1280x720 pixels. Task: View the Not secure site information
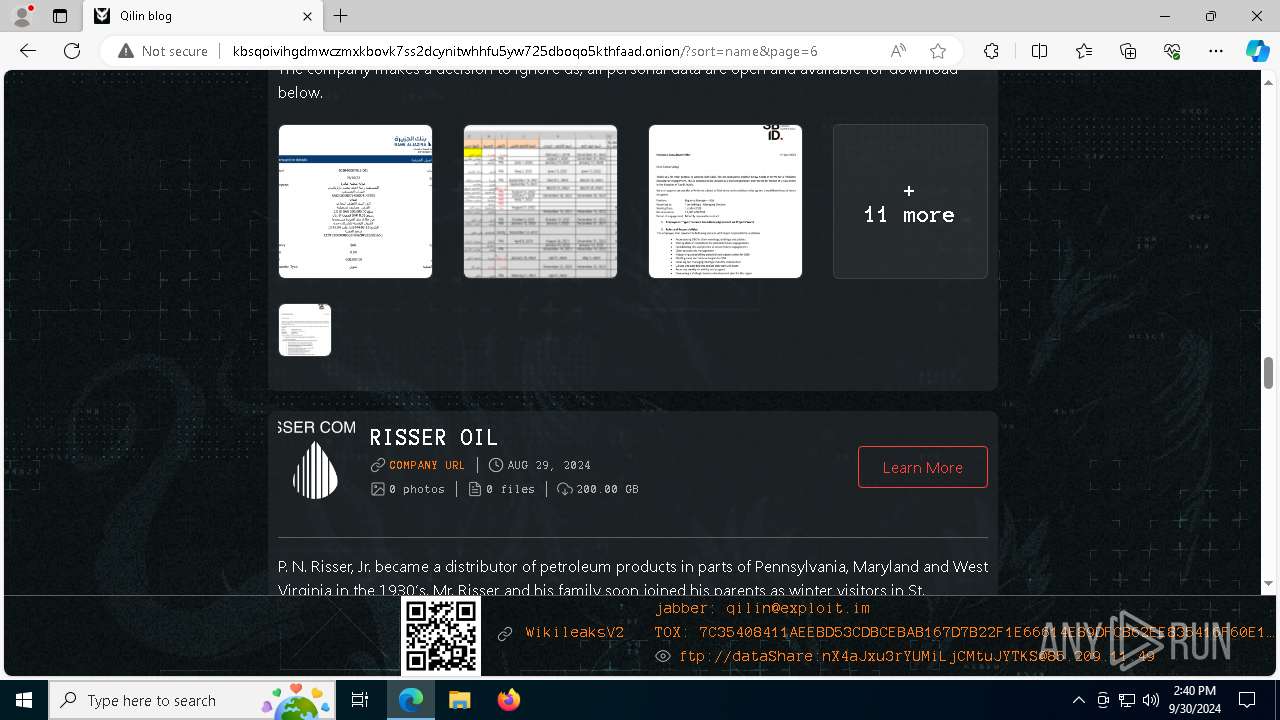click(x=163, y=51)
